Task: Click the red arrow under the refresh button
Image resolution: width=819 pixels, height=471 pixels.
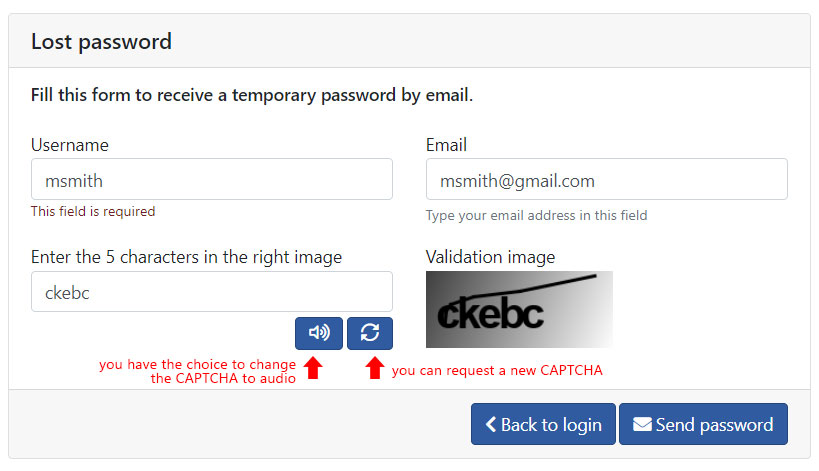Action: pos(375,368)
